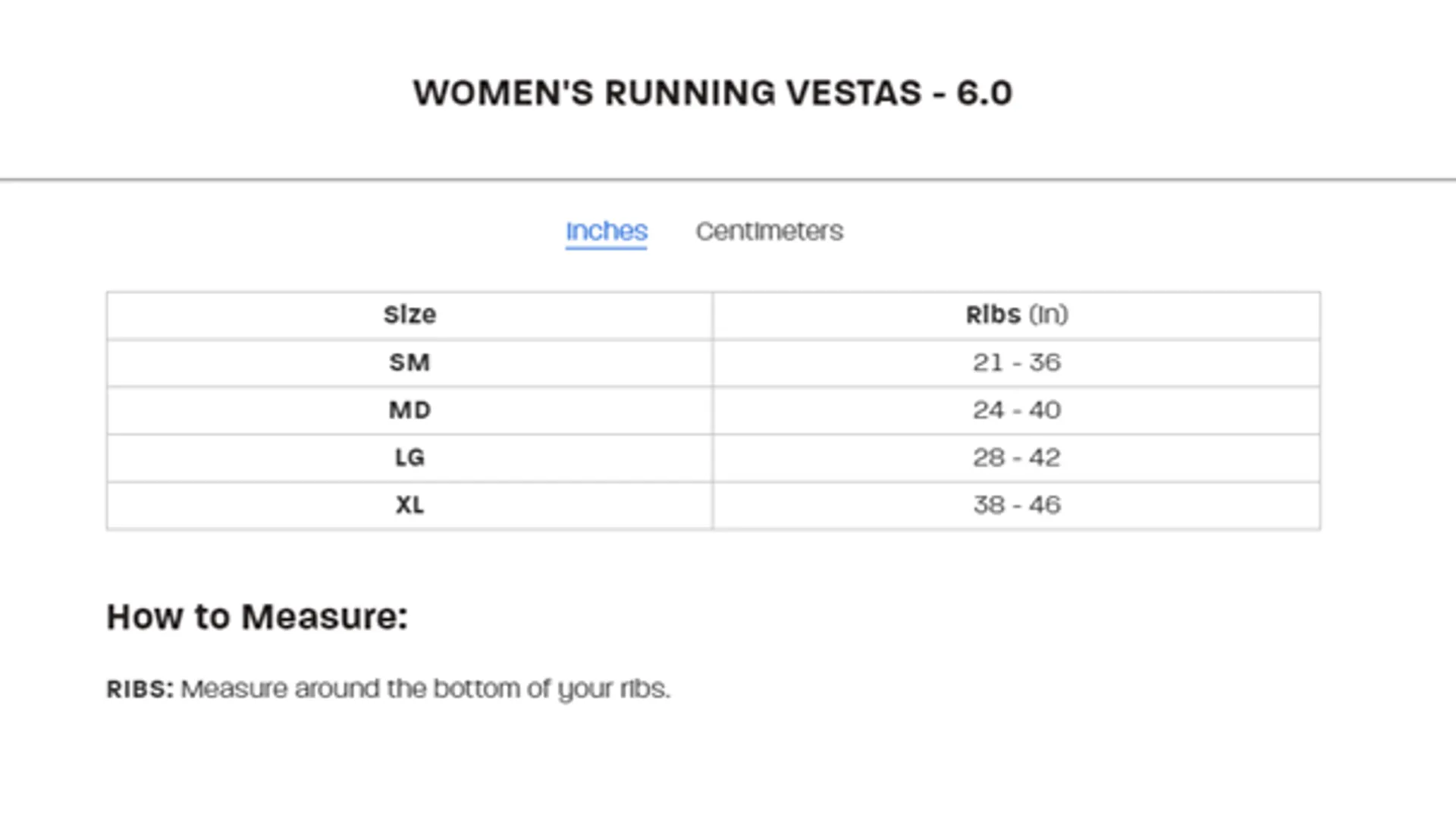The width and height of the screenshot is (1456, 818).
Task: Click the 24 - 40 measurement cell
Action: [1016, 410]
